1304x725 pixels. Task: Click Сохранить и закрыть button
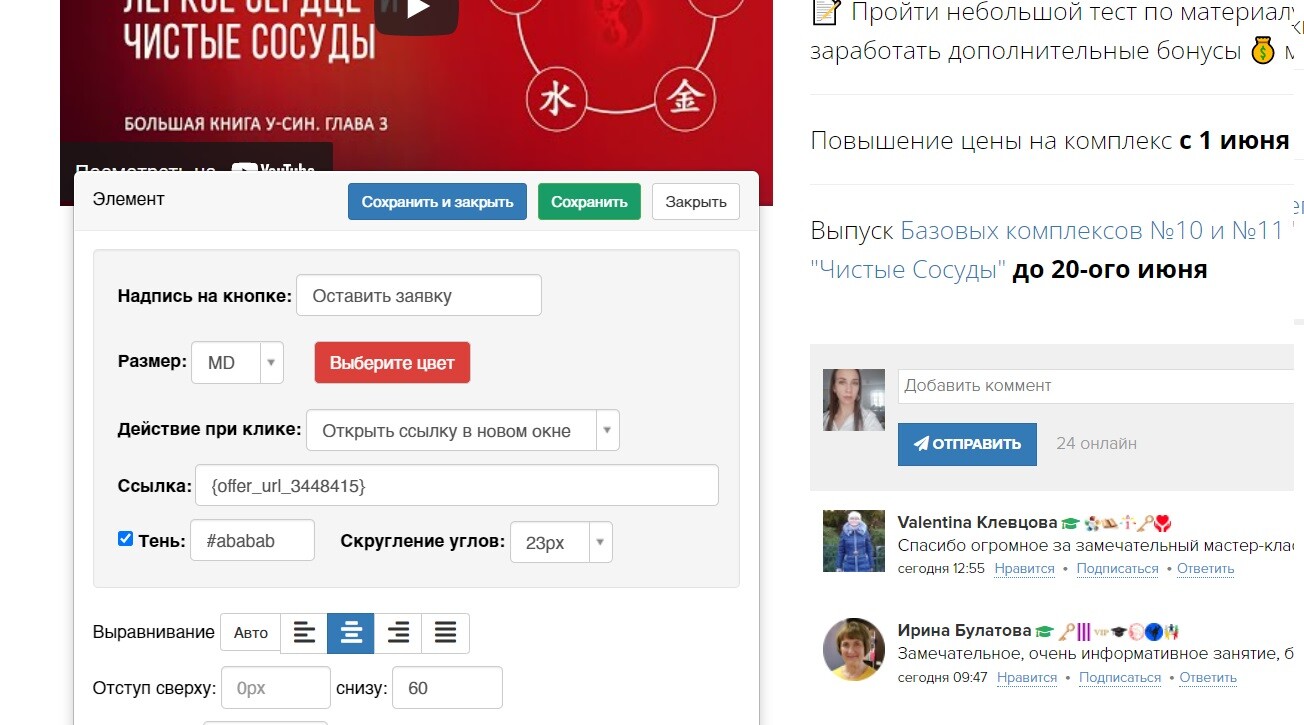click(437, 202)
